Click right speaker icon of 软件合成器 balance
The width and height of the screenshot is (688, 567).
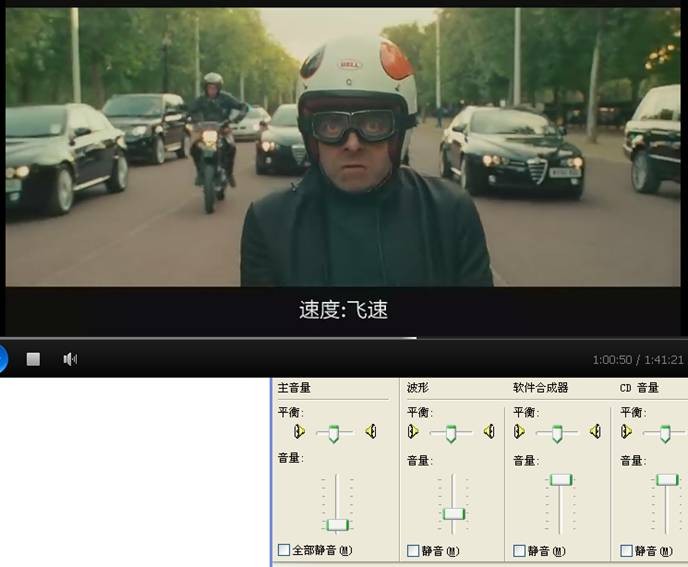point(595,432)
